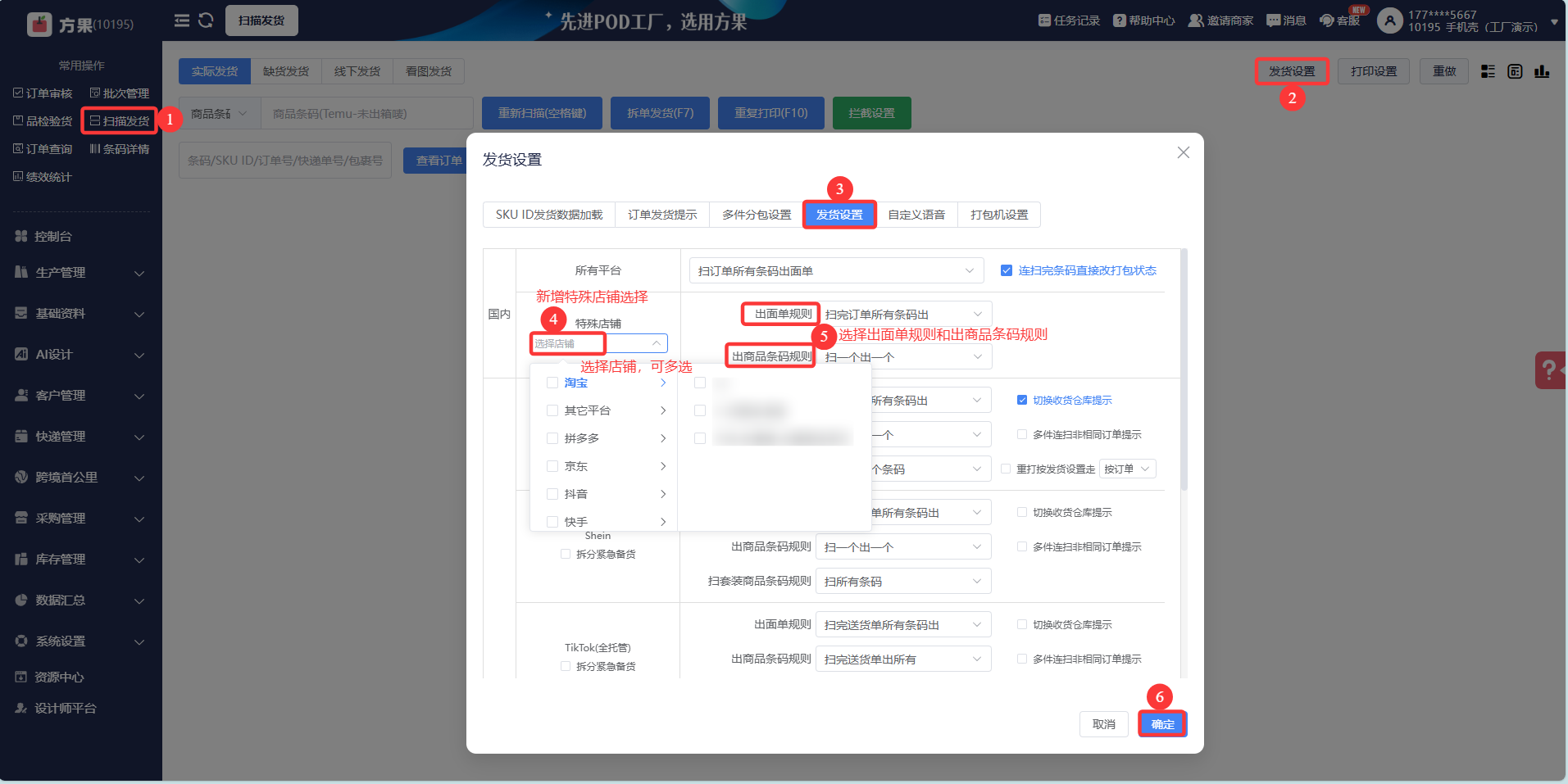
Task: Open 出面单规则 dropdown 扫完订单所有条码出
Action: (x=903, y=314)
